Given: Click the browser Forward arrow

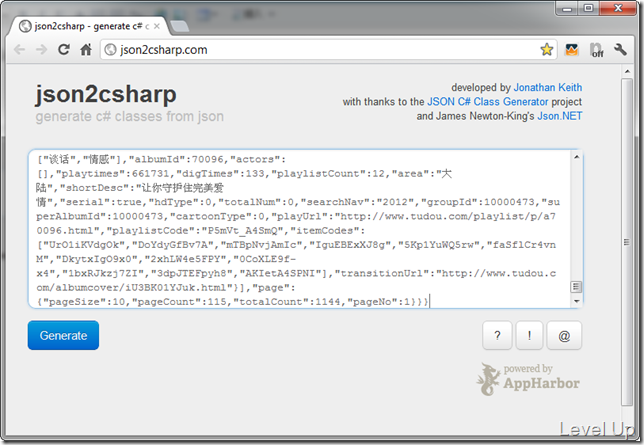Looking at the screenshot, I should pyautogui.click(x=41, y=50).
